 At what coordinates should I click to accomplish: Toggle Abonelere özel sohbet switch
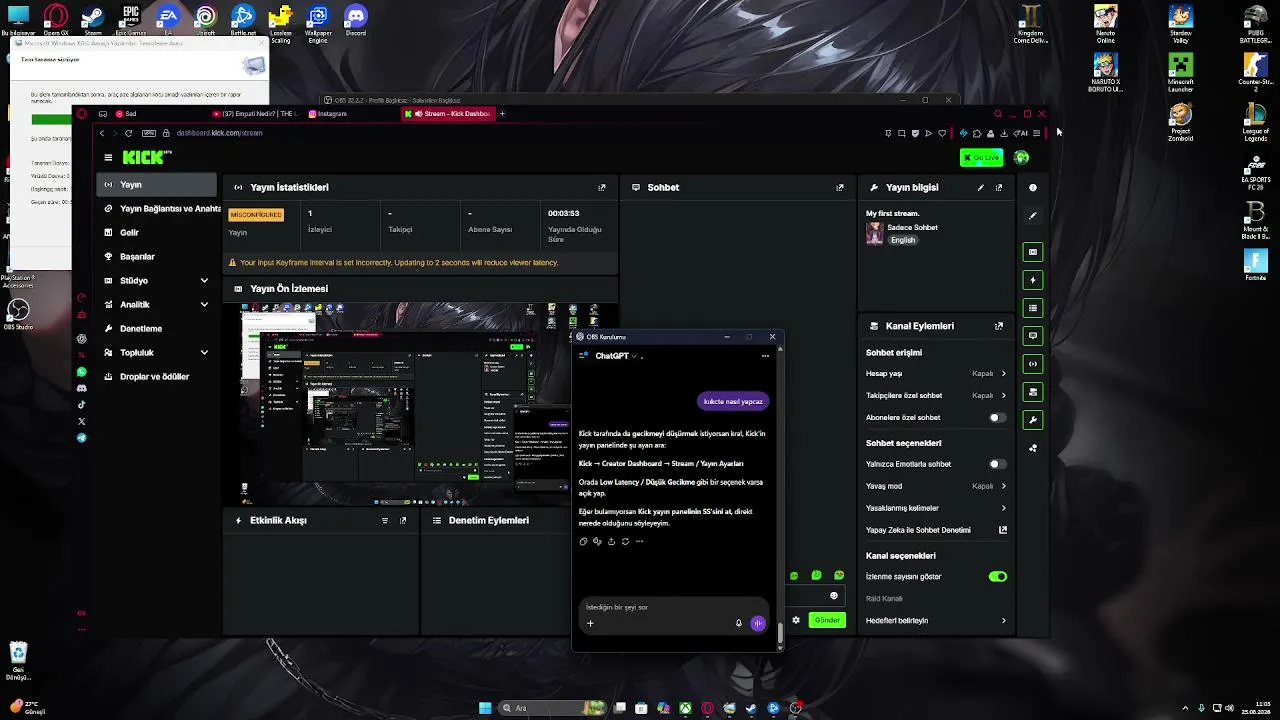click(x=997, y=417)
